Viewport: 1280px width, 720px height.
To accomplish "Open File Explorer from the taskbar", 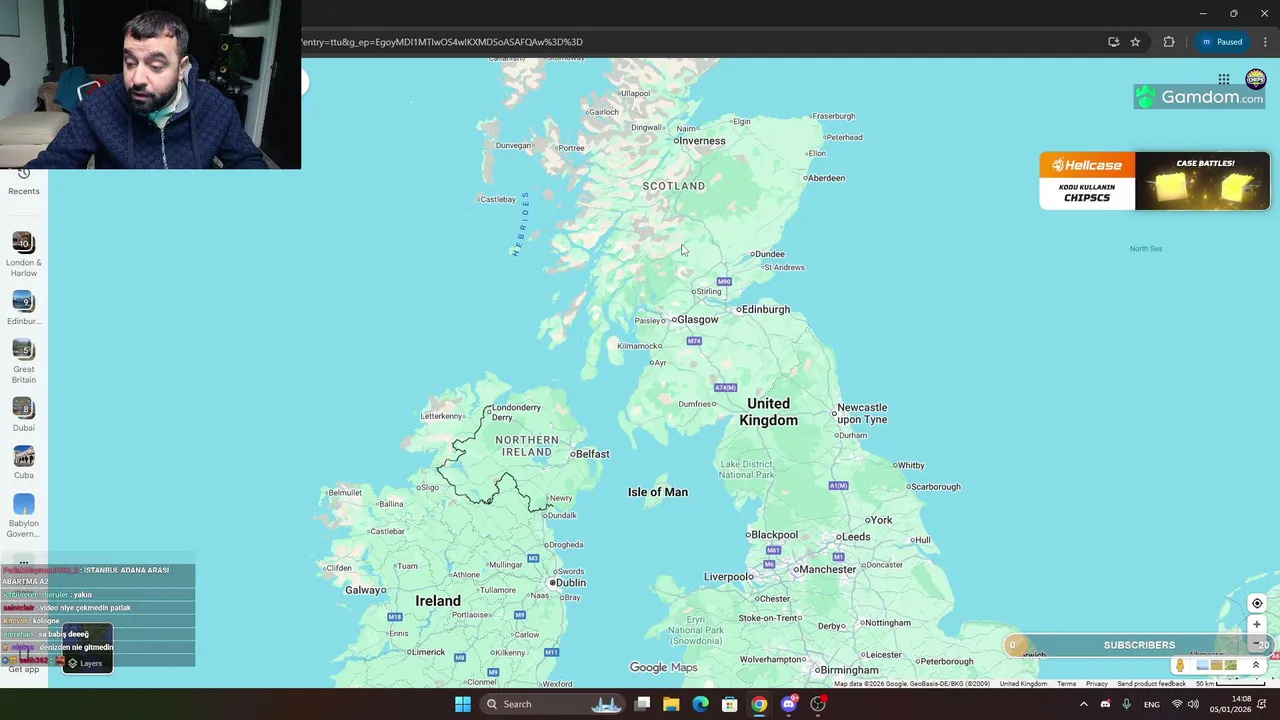I will coord(671,704).
